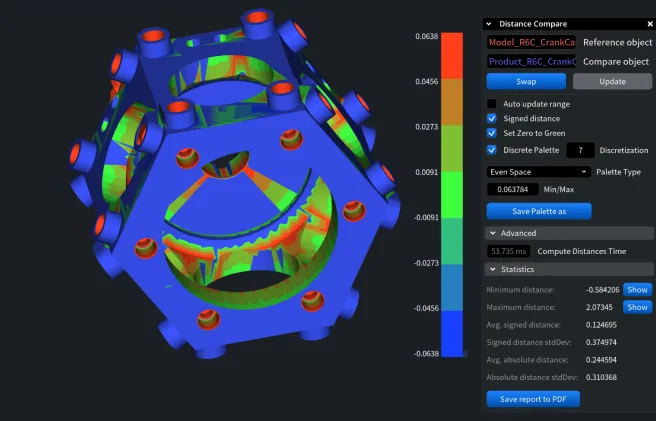Screen dimensions: 656x421
Task: Click the Swap button
Action: coord(526,82)
